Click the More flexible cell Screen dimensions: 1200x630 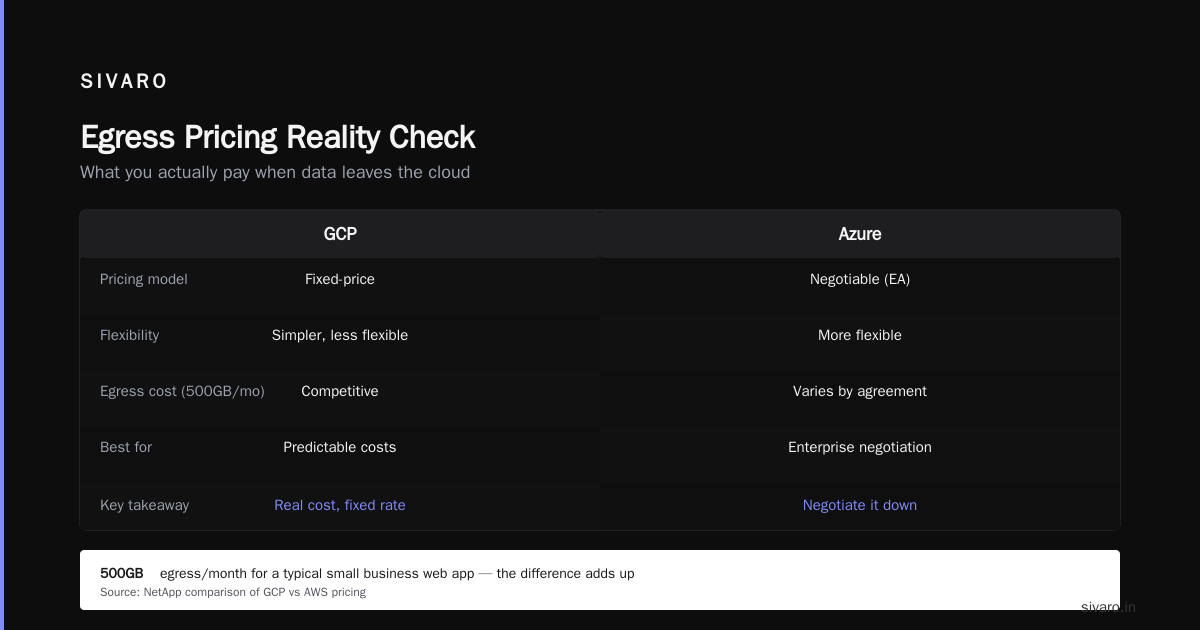(860, 335)
